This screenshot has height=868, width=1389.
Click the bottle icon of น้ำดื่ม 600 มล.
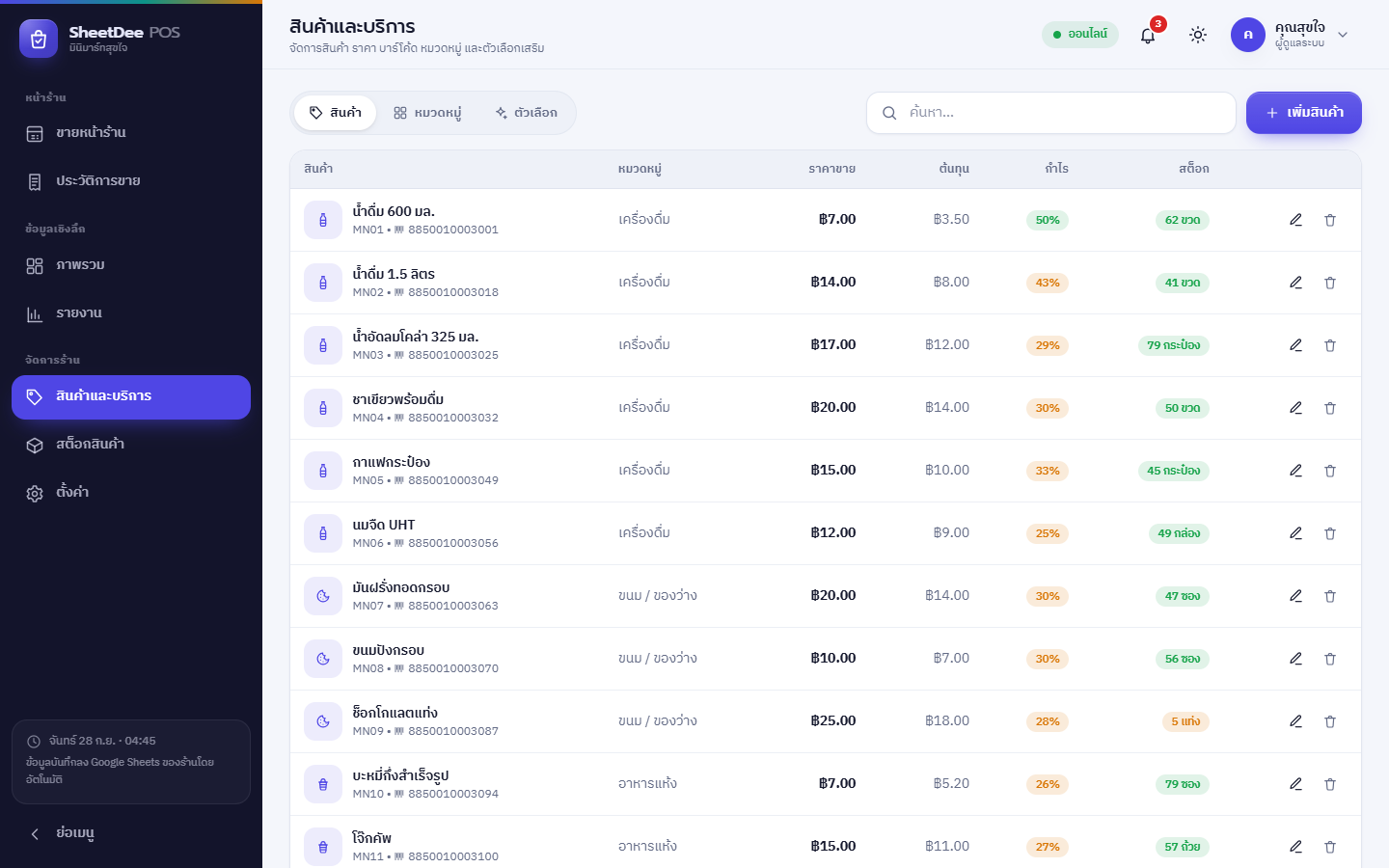[x=323, y=220]
